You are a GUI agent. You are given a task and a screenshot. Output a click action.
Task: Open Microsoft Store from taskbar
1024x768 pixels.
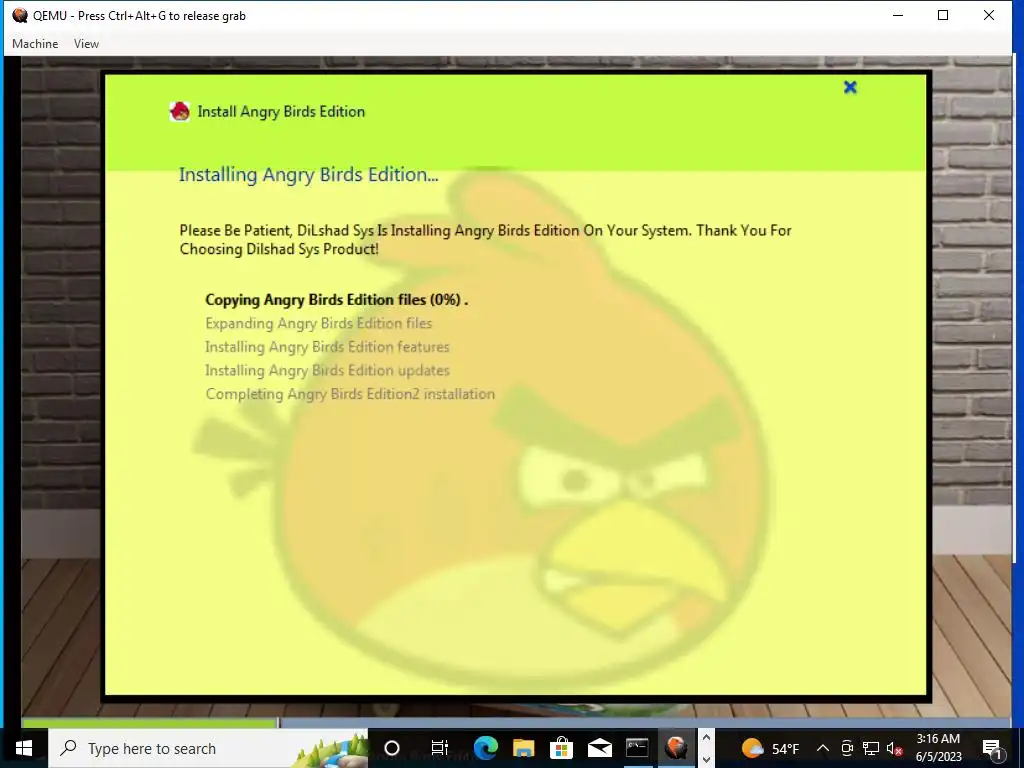click(561, 748)
